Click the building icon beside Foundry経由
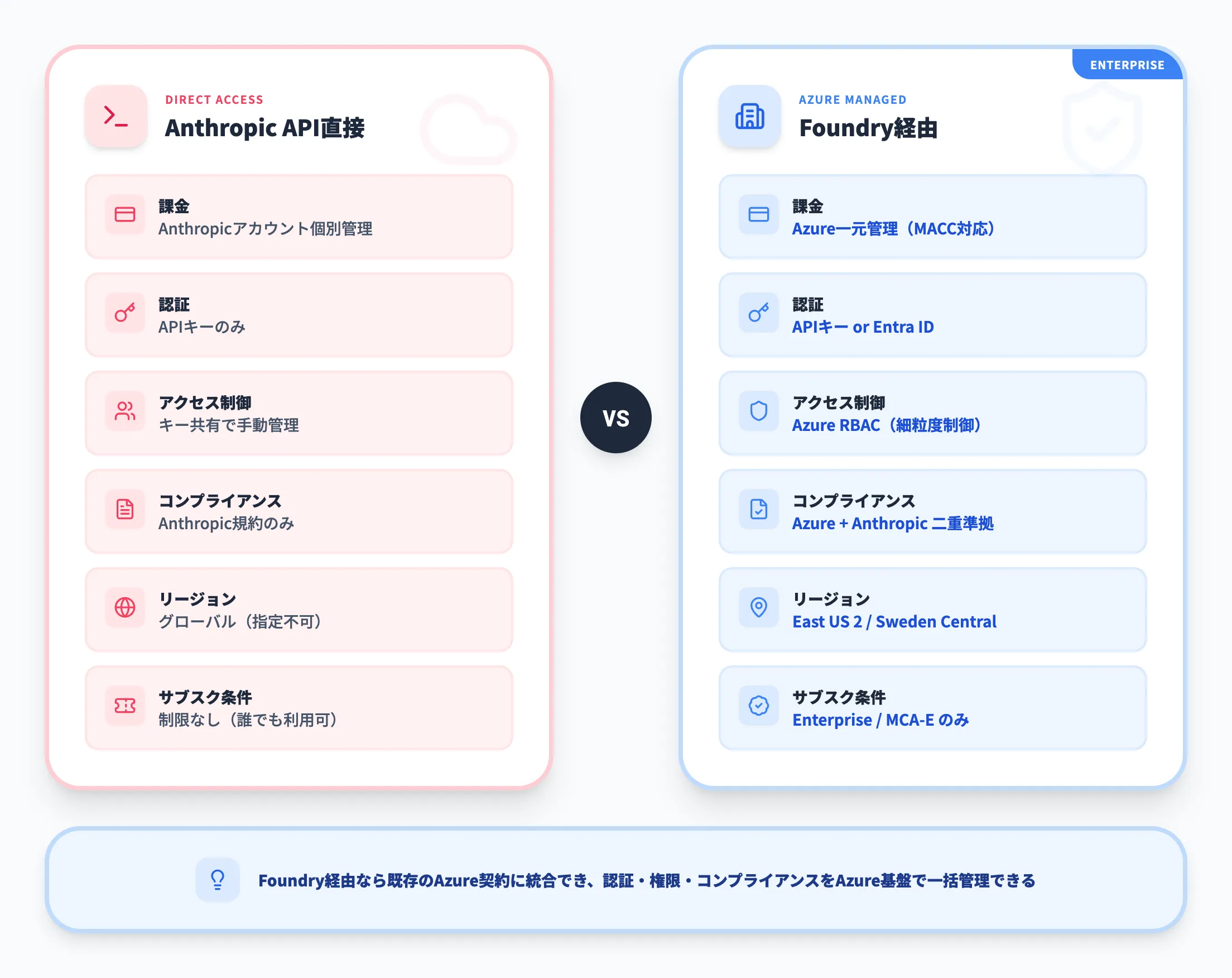1232x978 pixels. point(750,117)
